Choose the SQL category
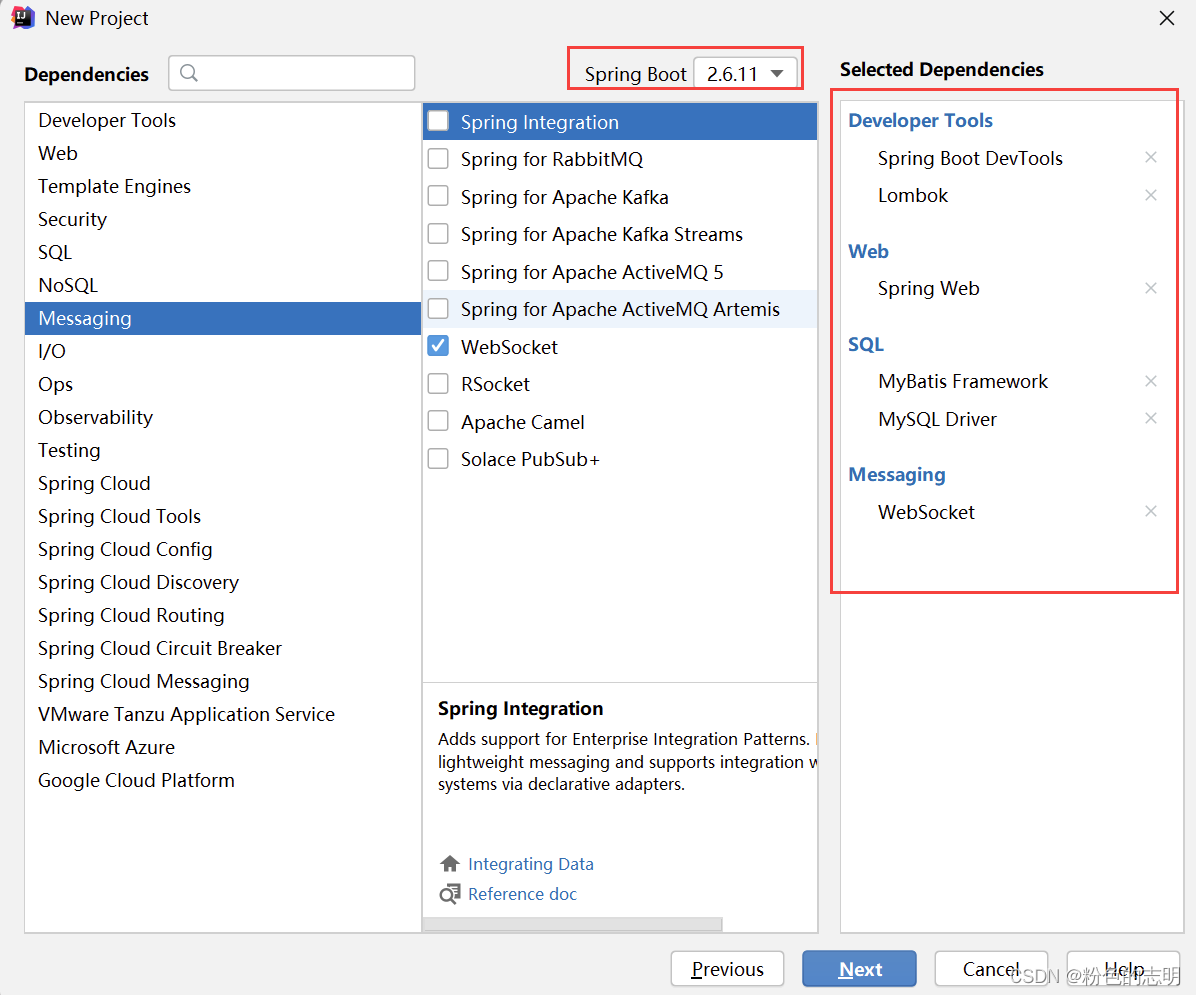This screenshot has height=995, width=1196. coord(223,252)
